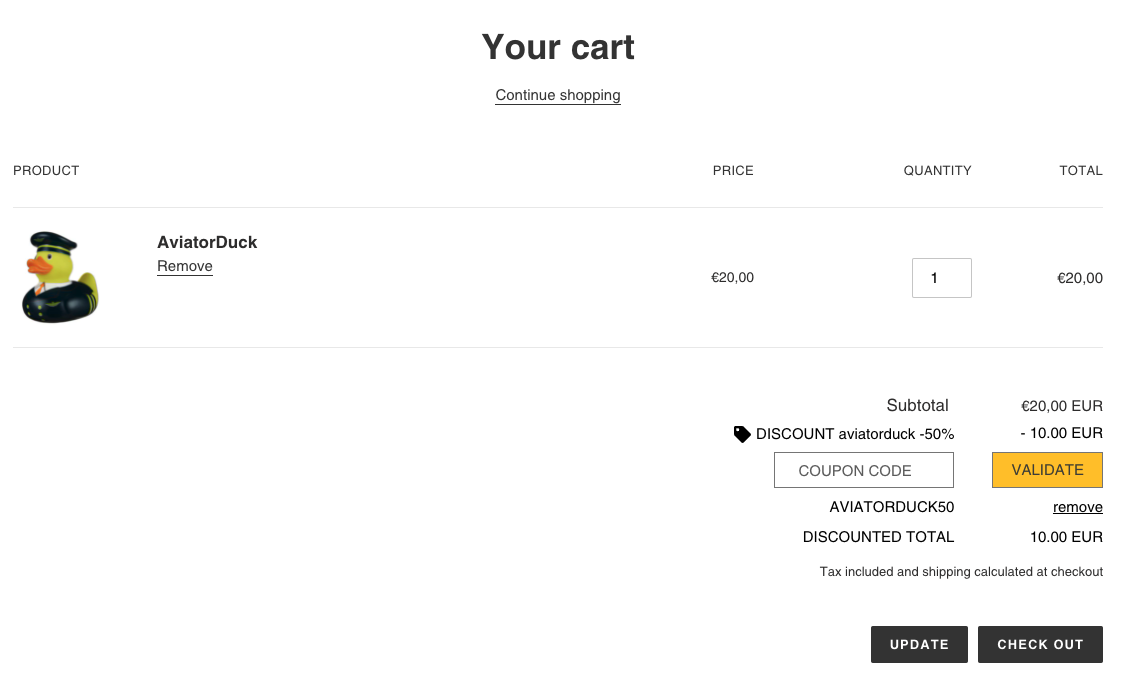1133x681 pixels.
Task: Remove AviatorDuck from the cart
Action: (x=185, y=266)
